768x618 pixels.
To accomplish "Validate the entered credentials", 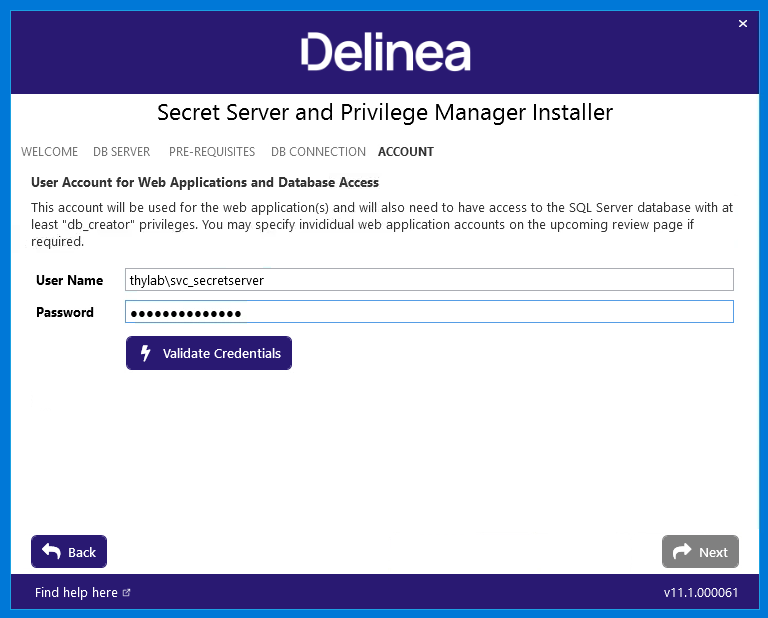I will tap(209, 353).
